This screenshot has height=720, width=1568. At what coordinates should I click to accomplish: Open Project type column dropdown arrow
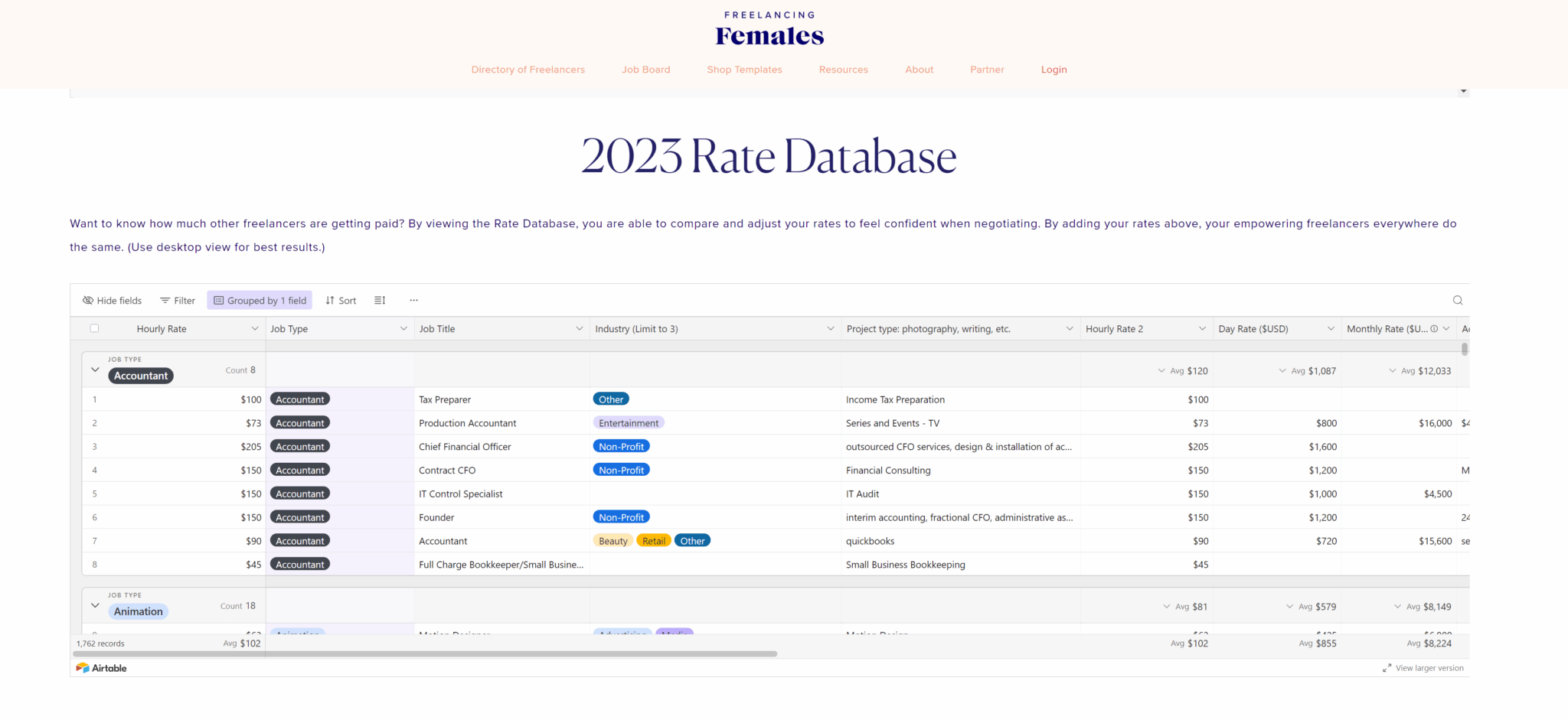tap(1070, 329)
